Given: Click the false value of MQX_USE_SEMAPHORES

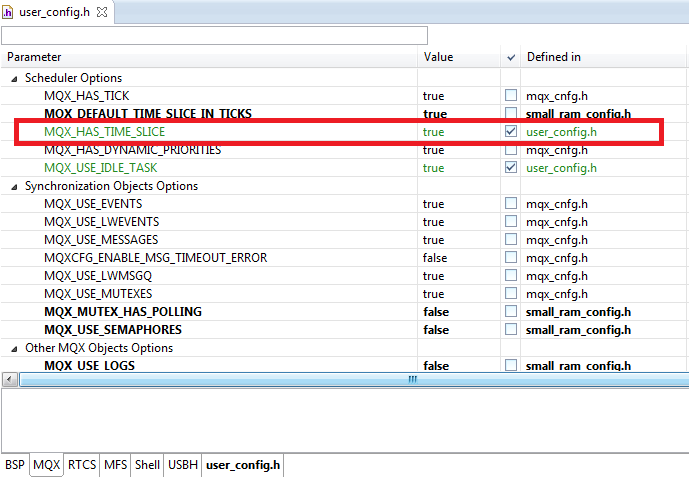Looking at the screenshot, I should tap(436, 330).
